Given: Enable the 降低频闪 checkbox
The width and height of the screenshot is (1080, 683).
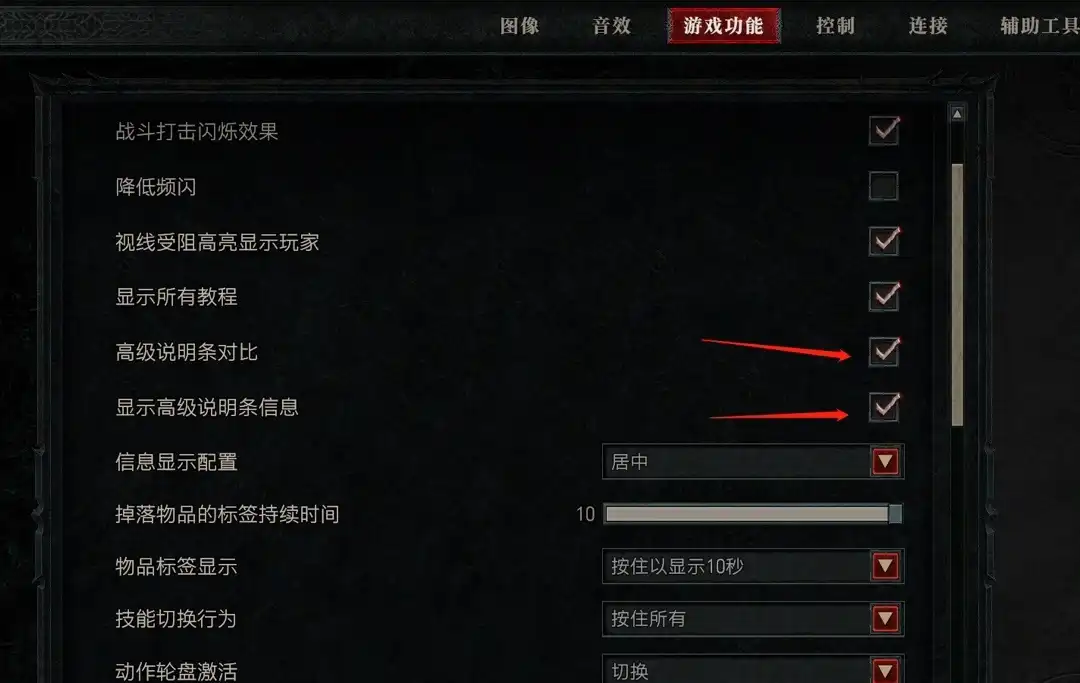Looking at the screenshot, I should pyautogui.click(x=884, y=186).
